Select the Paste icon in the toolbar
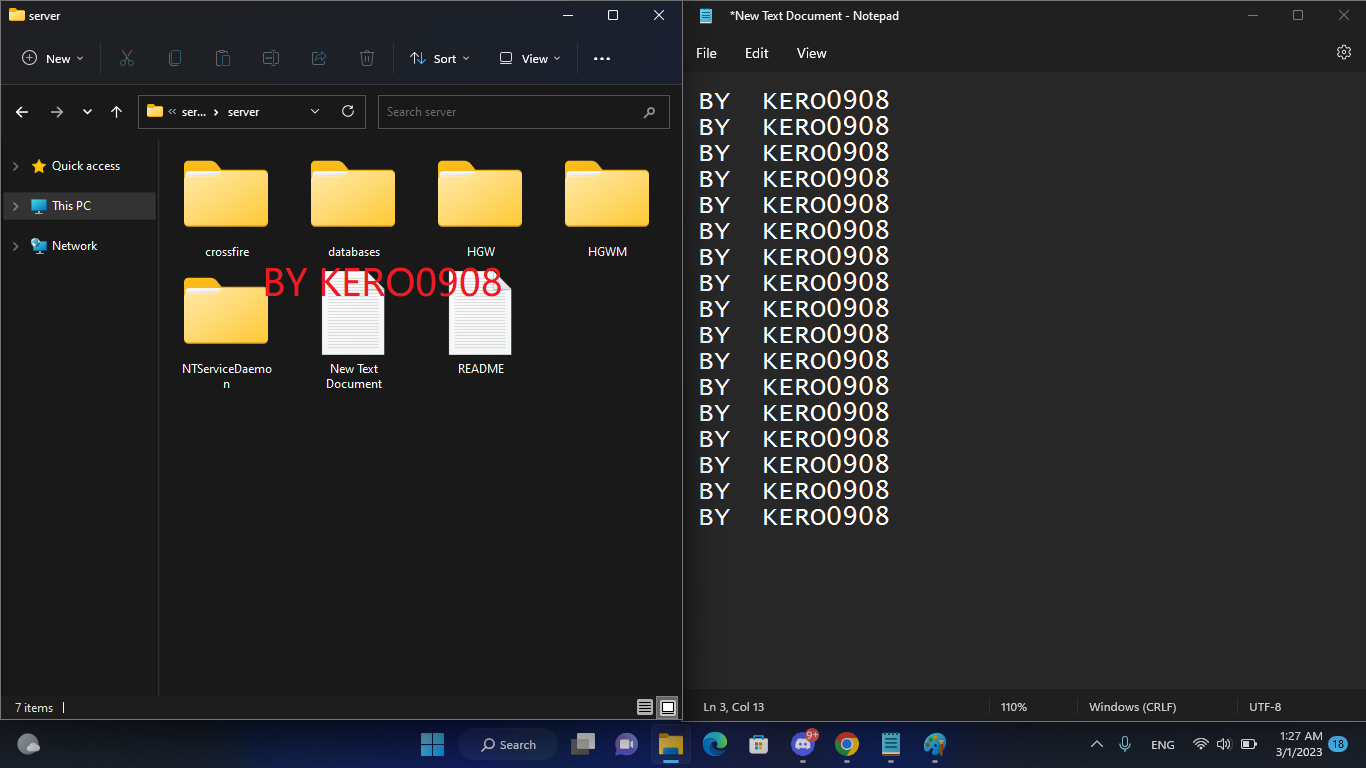Image resolution: width=1366 pixels, height=768 pixels. tap(222, 58)
